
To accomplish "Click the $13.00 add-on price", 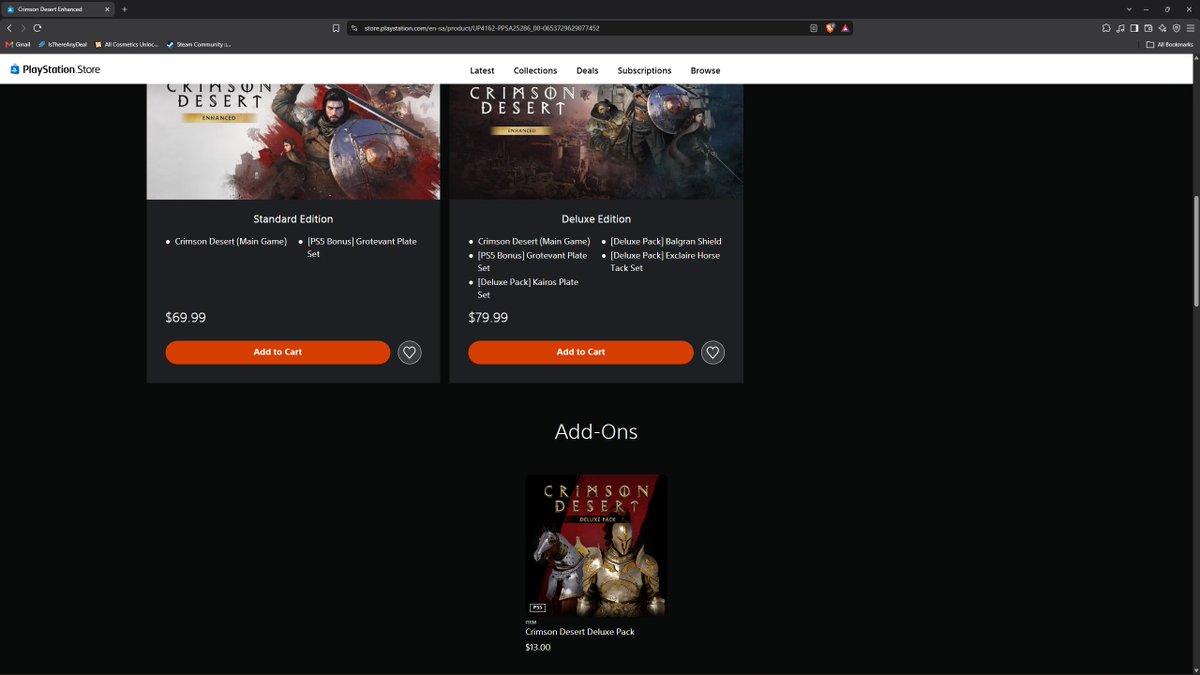I will point(538,647).
